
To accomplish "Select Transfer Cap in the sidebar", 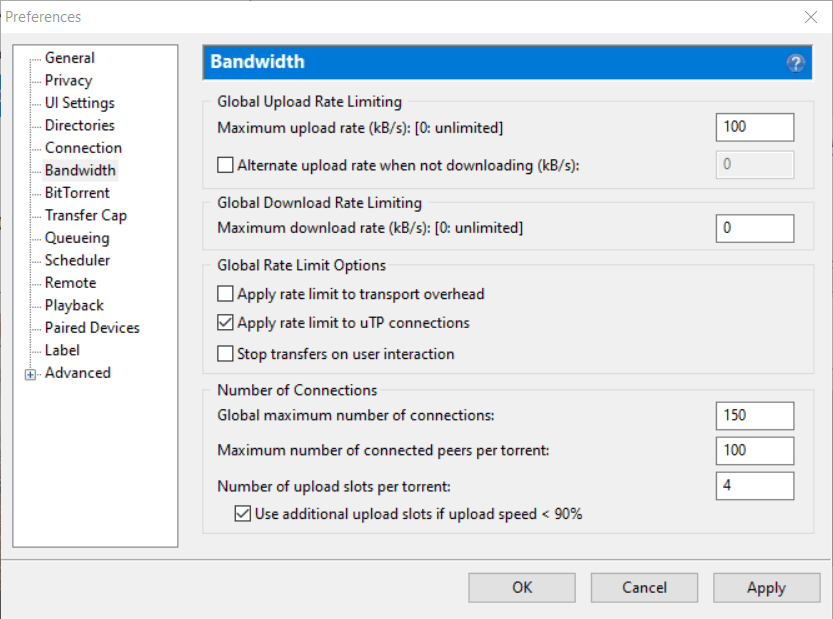I will click(x=81, y=215).
